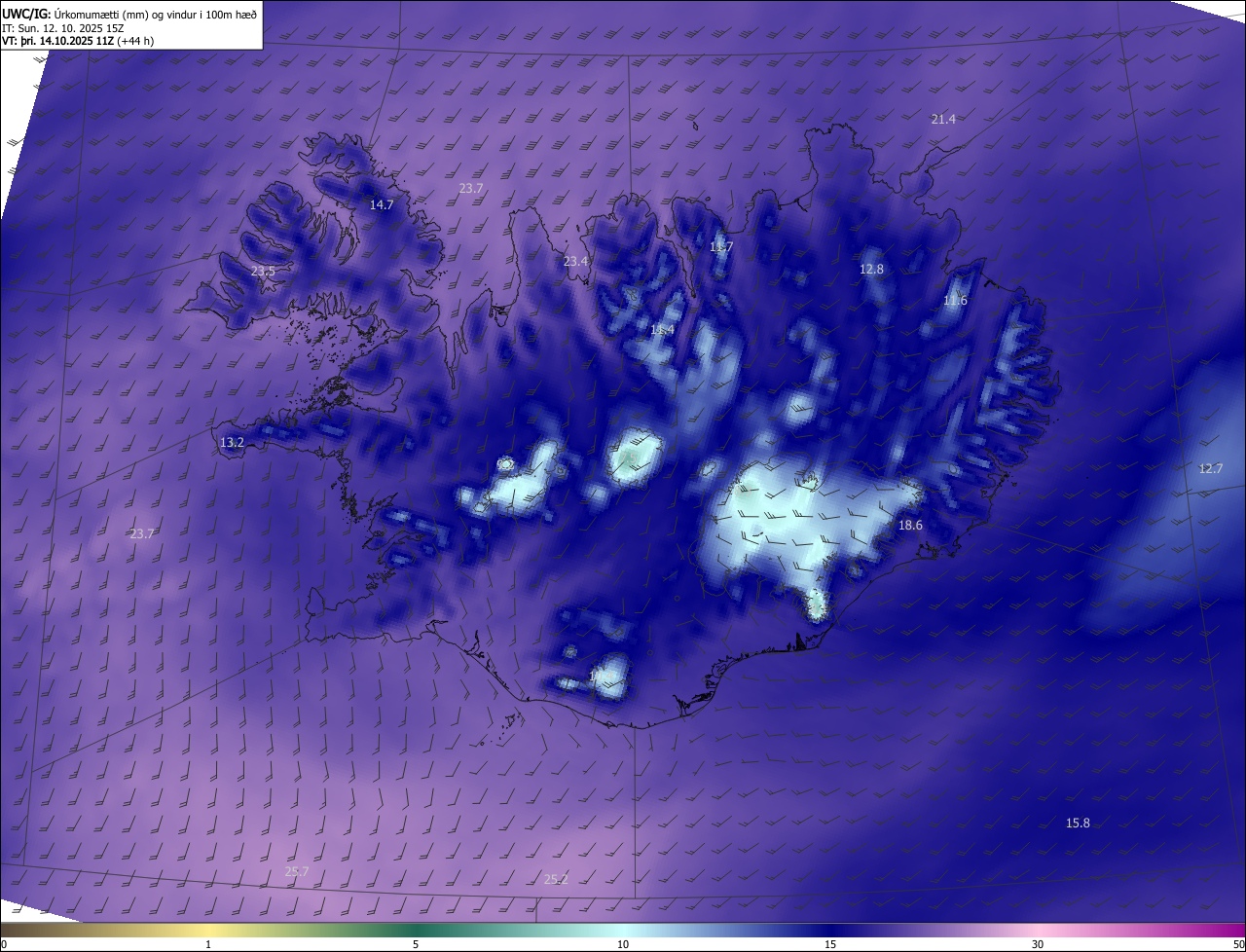Click the 18.6 value near the southeast coast
The width and height of the screenshot is (1246, 952).
(910, 525)
